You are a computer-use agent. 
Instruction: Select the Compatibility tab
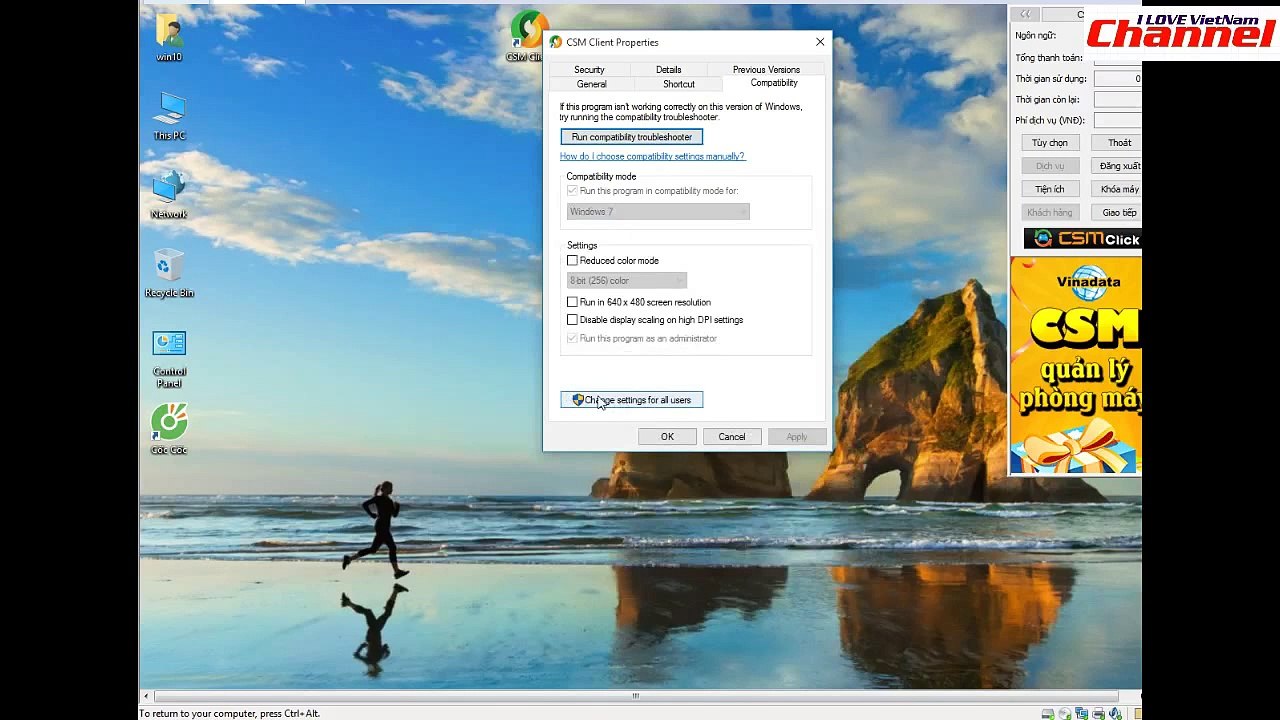point(774,83)
